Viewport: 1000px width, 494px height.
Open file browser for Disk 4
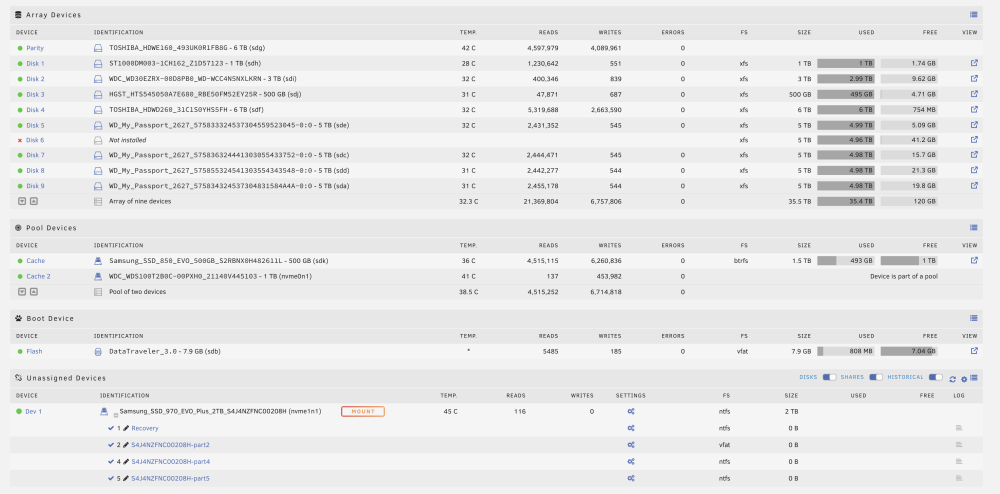[974, 109]
